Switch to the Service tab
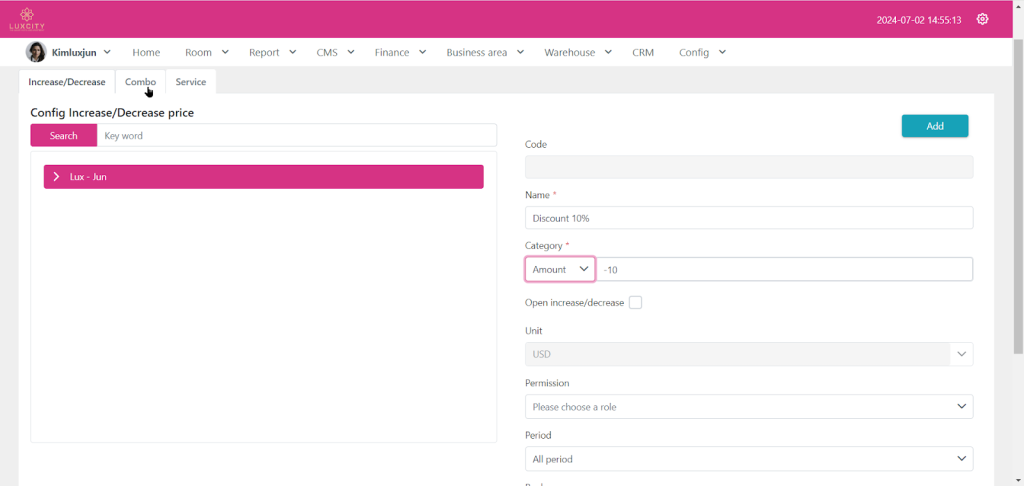Viewport: 1024px width, 486px height. (190, 82)
